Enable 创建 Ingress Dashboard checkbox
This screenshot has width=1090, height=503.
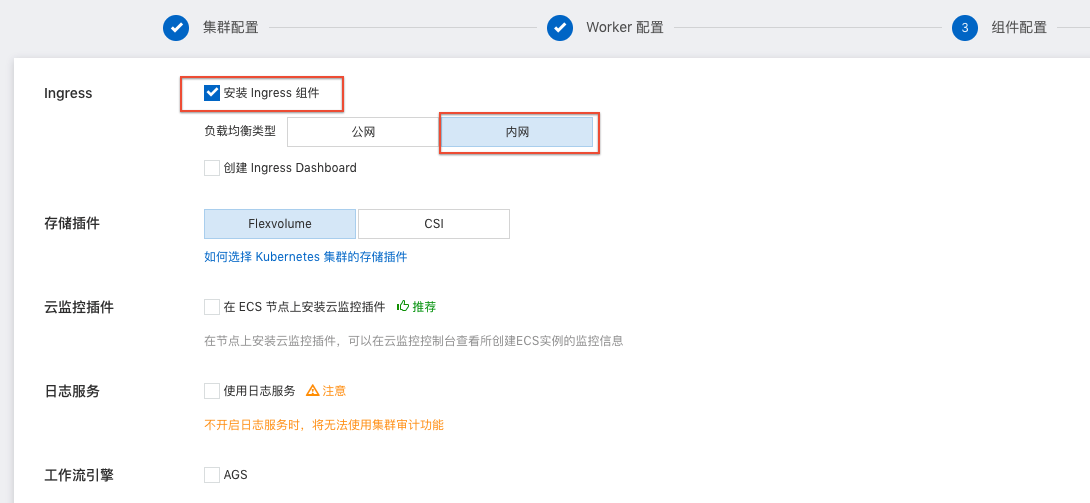[x=212, y=168]
